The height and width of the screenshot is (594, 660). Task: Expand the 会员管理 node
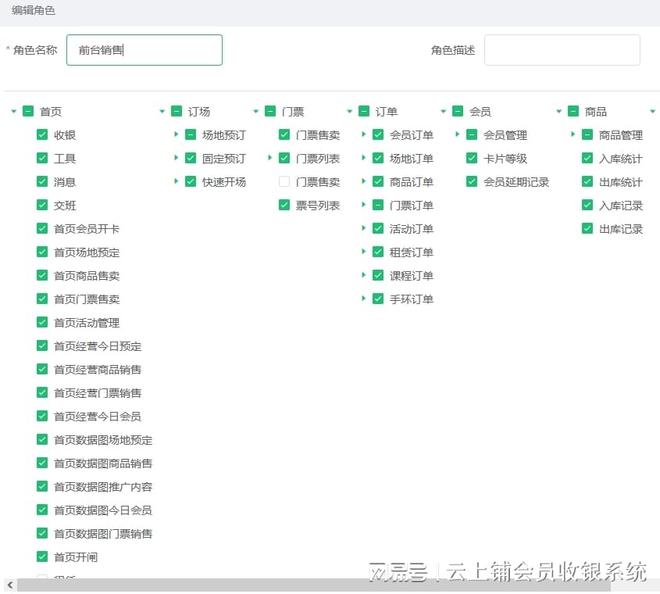[458, 135]
